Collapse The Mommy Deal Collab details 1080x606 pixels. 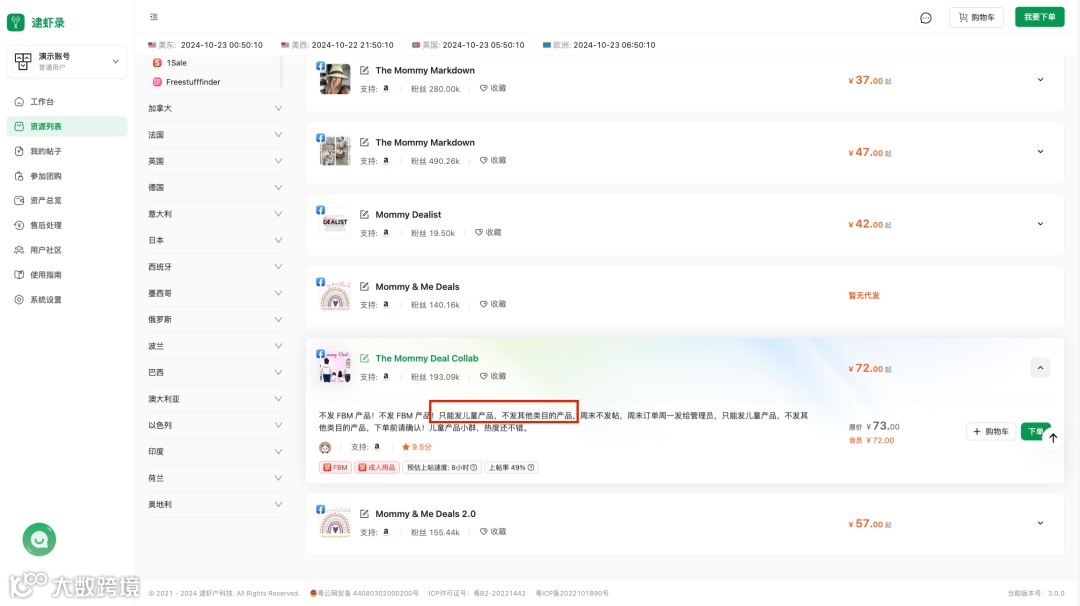(x=1040, y=368)
